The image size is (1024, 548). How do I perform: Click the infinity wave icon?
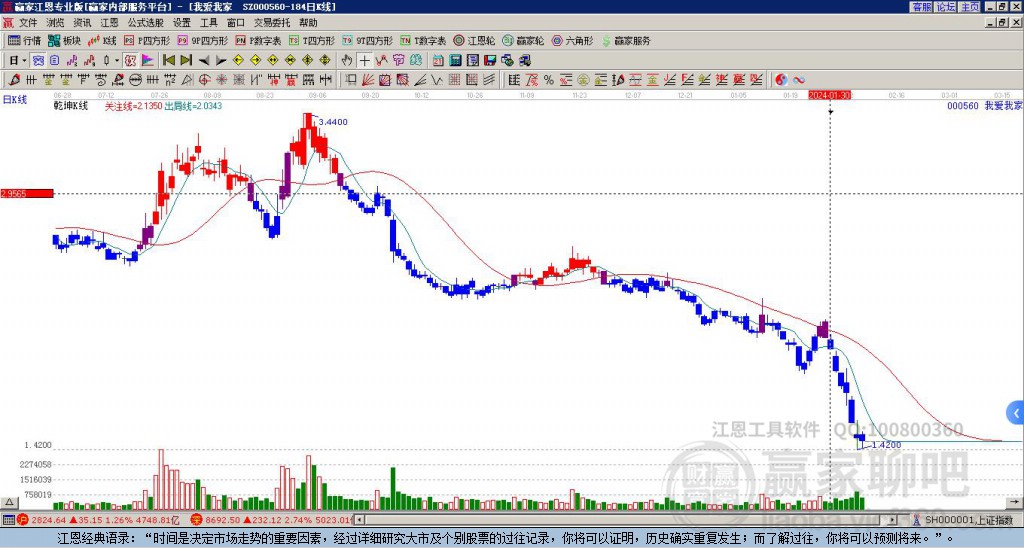(799, 80)
